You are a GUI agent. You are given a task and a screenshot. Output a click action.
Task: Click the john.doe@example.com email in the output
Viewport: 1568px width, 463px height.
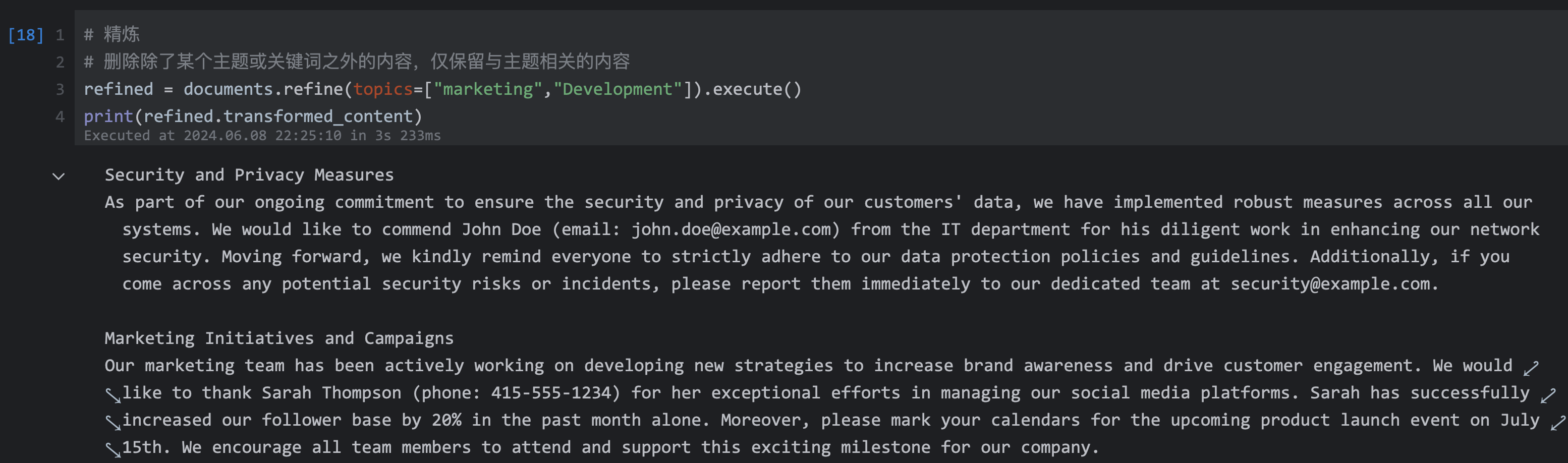pyautogui.click(x=731, y=229)
